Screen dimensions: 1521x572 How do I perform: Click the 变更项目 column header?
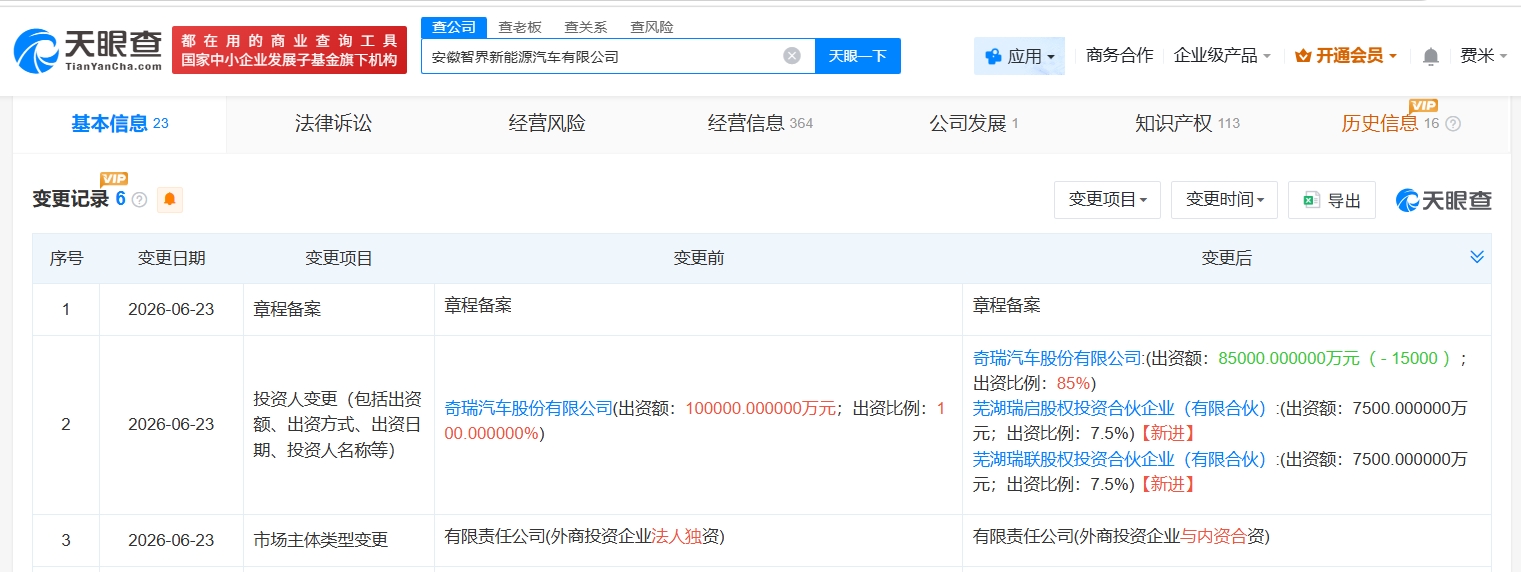(339, 258)
